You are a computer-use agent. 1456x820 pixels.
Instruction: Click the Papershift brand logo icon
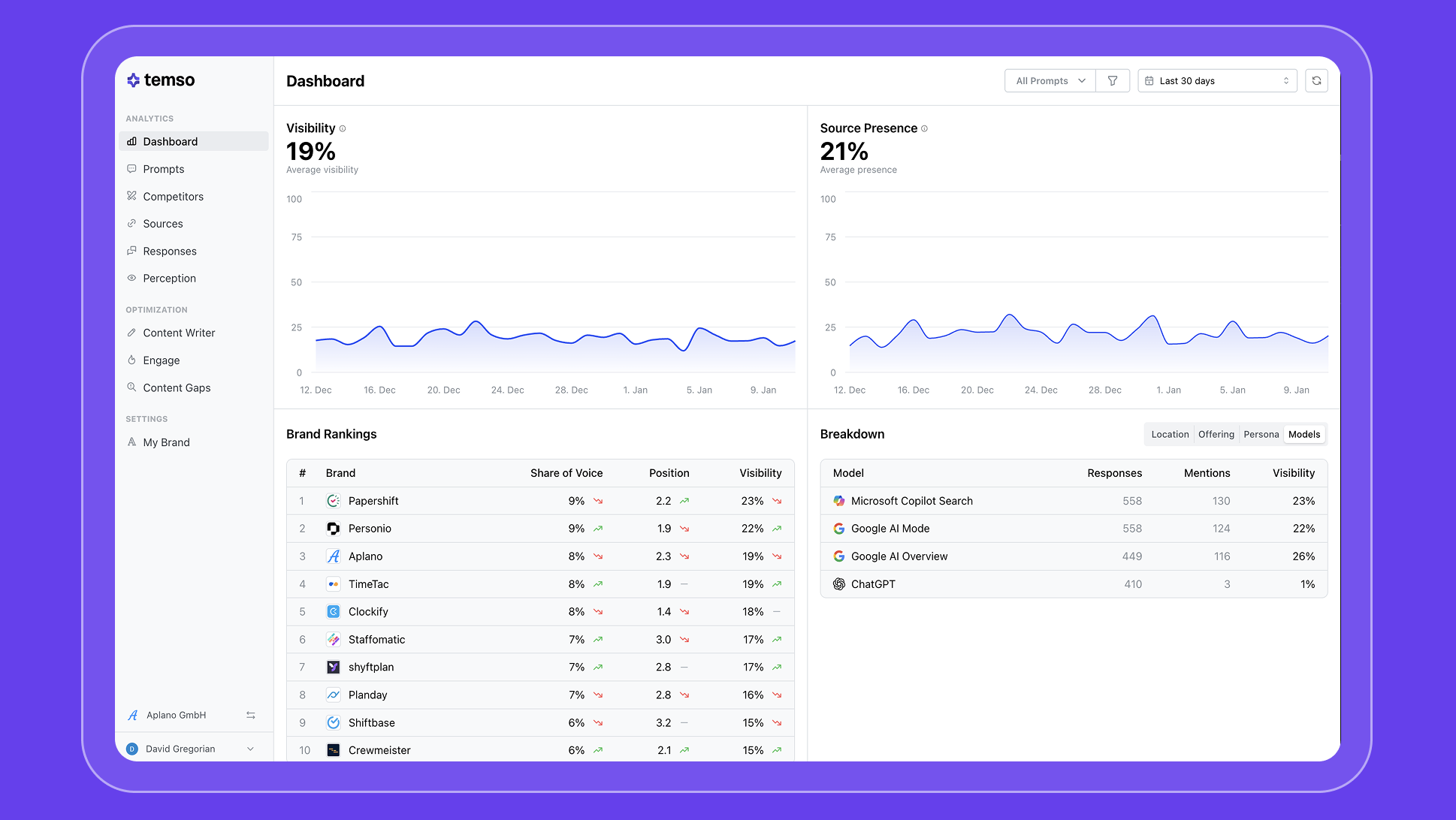[x=333, y=501]
